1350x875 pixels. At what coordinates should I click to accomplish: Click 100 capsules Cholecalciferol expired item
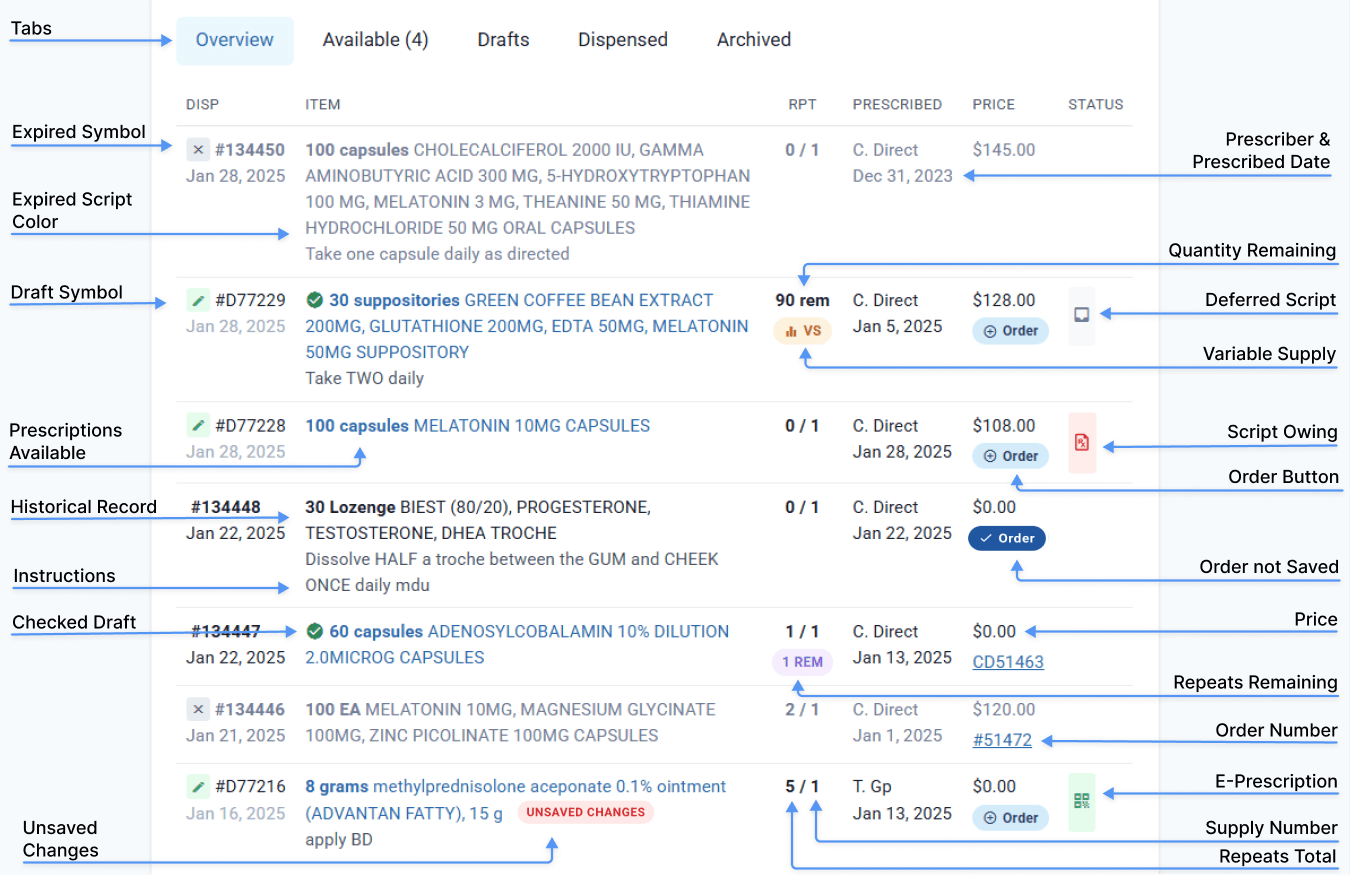point(528,189)
